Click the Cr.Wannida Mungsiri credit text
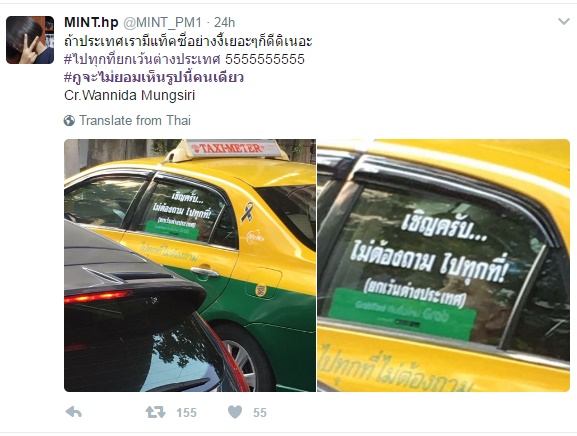This screenshot has height=436, width=577. point(129,95)
